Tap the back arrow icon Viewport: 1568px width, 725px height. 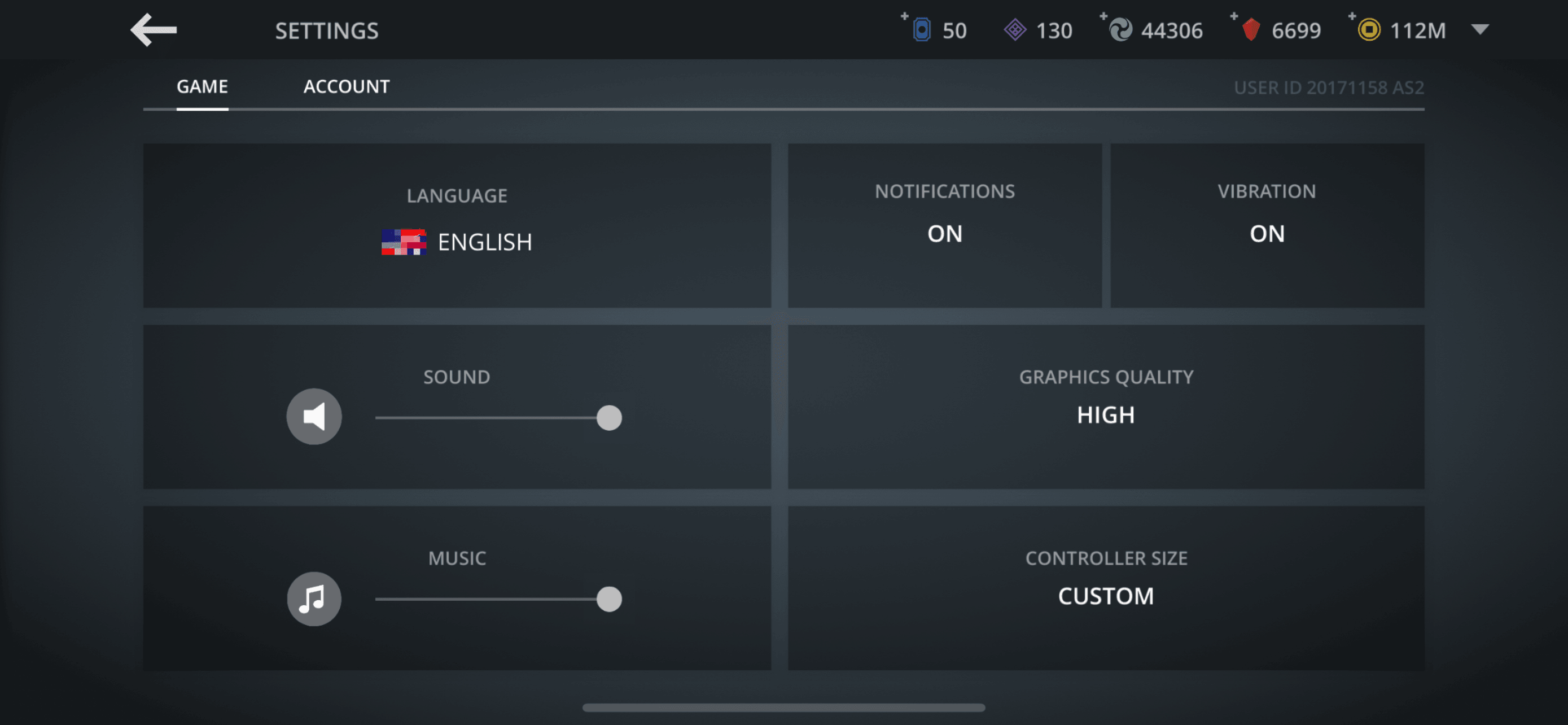(154, 30)
